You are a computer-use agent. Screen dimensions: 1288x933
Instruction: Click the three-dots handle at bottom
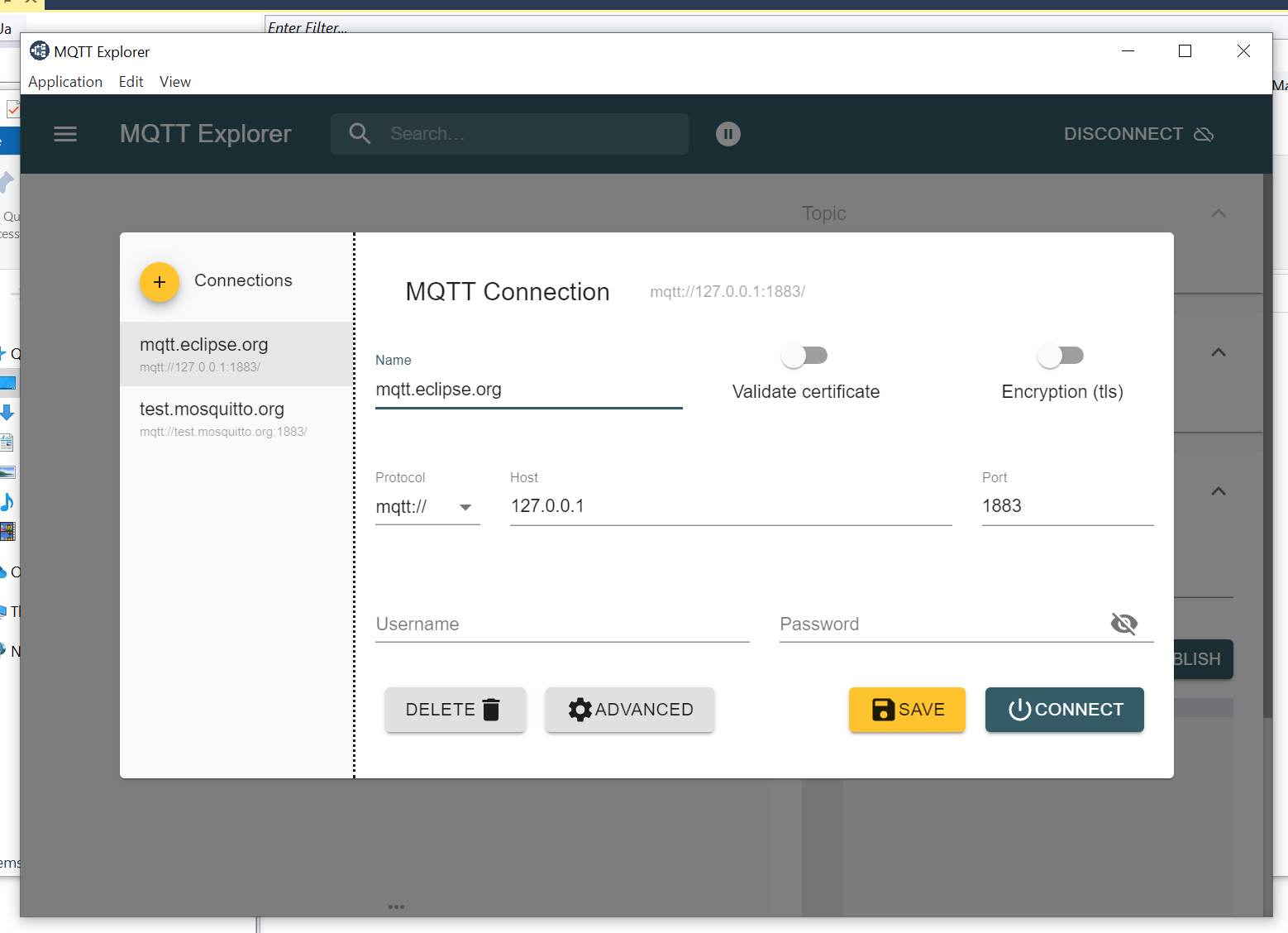click(397, 907)
